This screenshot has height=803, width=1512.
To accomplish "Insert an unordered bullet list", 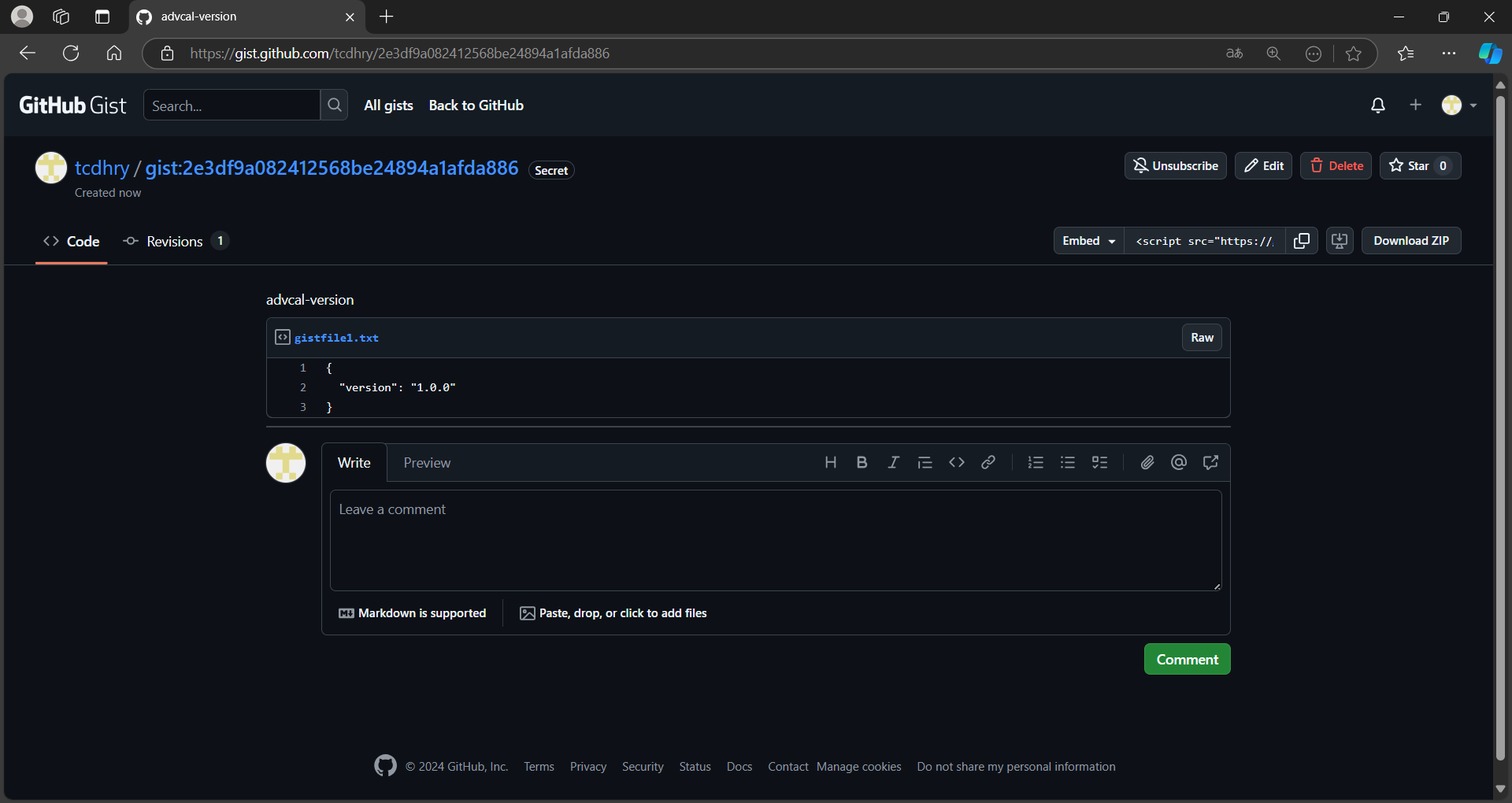I will (x=1067, y=463).
